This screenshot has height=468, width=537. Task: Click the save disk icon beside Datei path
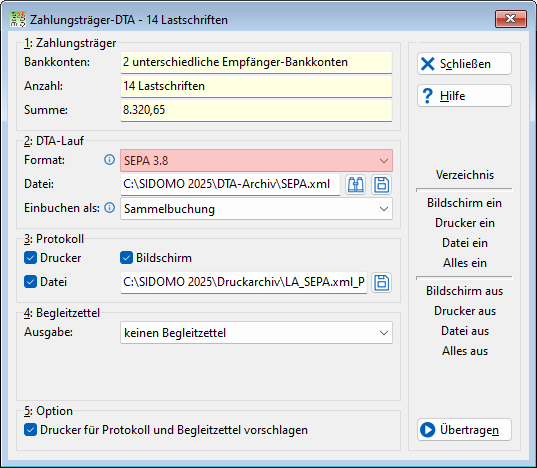pyautogui.click(x=382, y=185)
